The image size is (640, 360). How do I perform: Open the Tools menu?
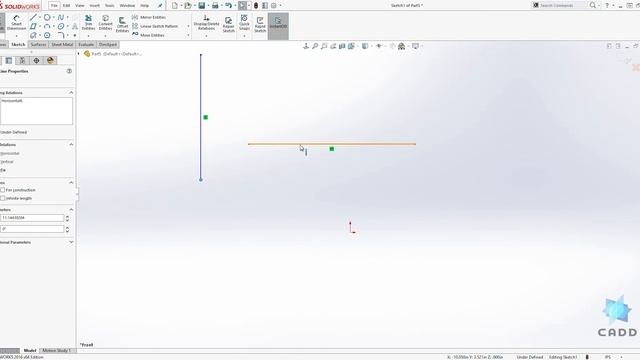click(x=109, y=5)
